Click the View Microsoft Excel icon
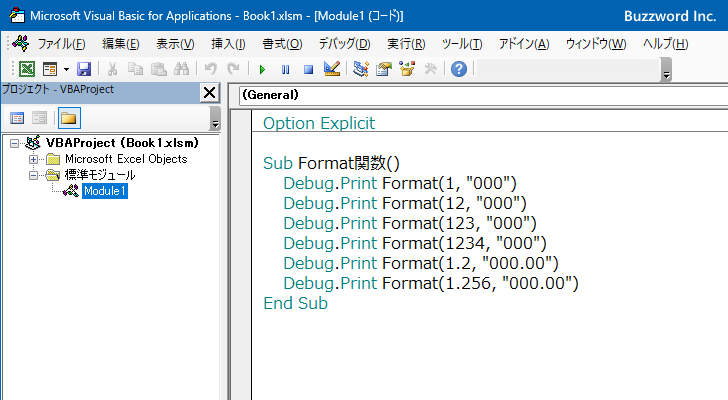The image size is (728, 400). [27, 69]
